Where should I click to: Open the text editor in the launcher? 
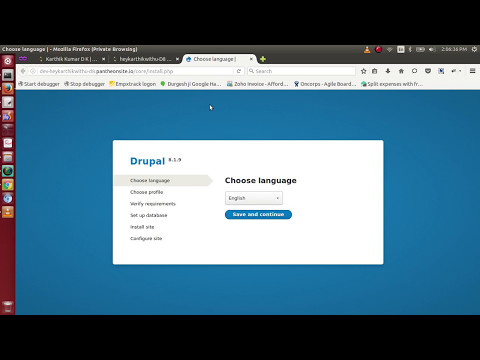(x=8, y=102)
